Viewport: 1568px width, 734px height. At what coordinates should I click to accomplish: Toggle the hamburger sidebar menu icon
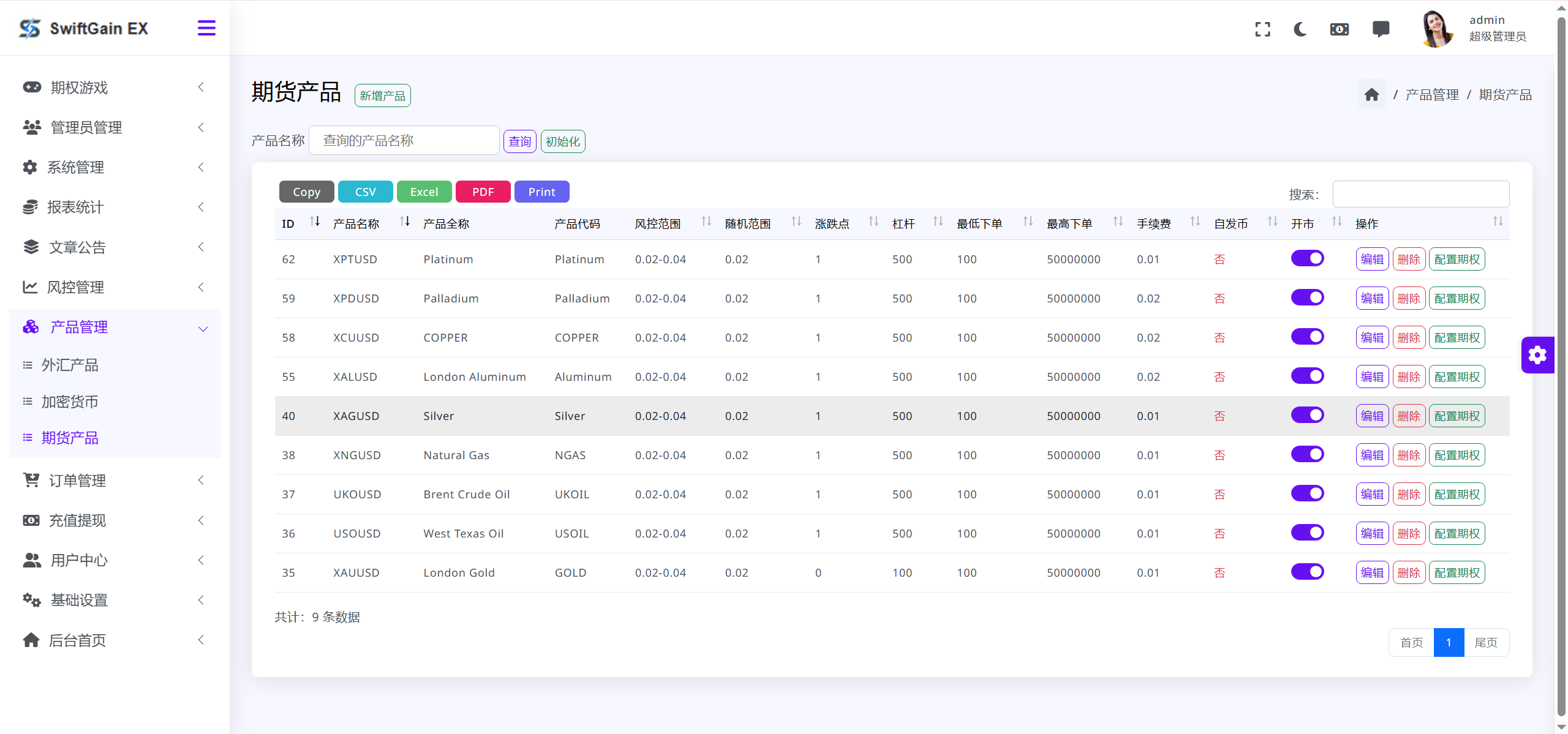click(x=206, y=28)
